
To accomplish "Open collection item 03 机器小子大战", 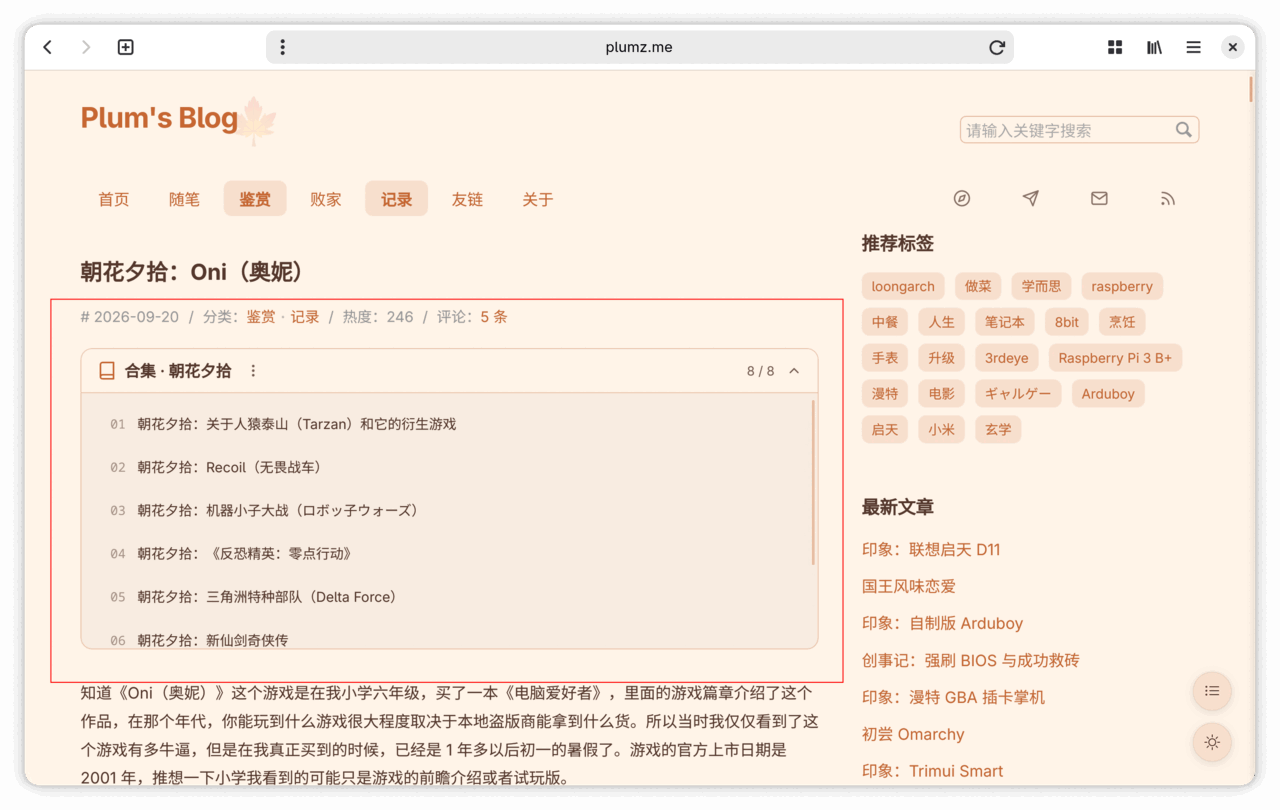I will tap(278, 510).
